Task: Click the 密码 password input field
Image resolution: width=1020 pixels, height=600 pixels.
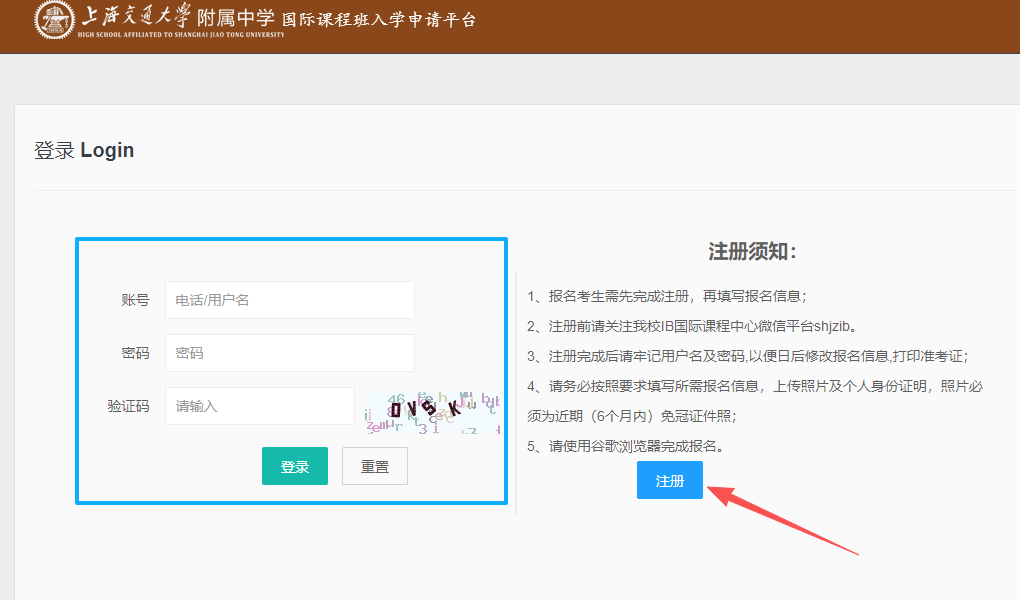Action: point(289,352)
